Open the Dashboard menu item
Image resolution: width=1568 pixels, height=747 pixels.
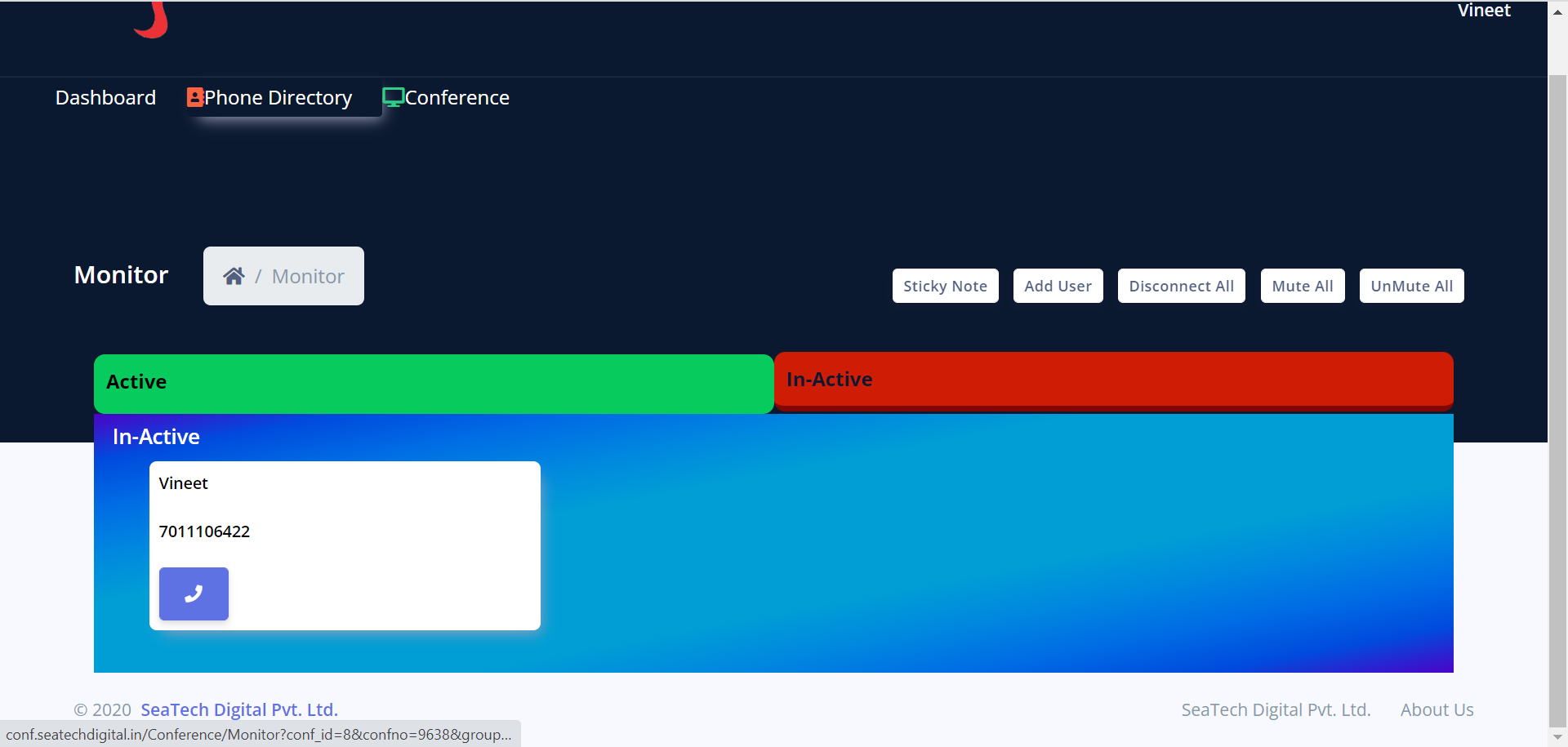pyautogui.click(x=105, y=98)
